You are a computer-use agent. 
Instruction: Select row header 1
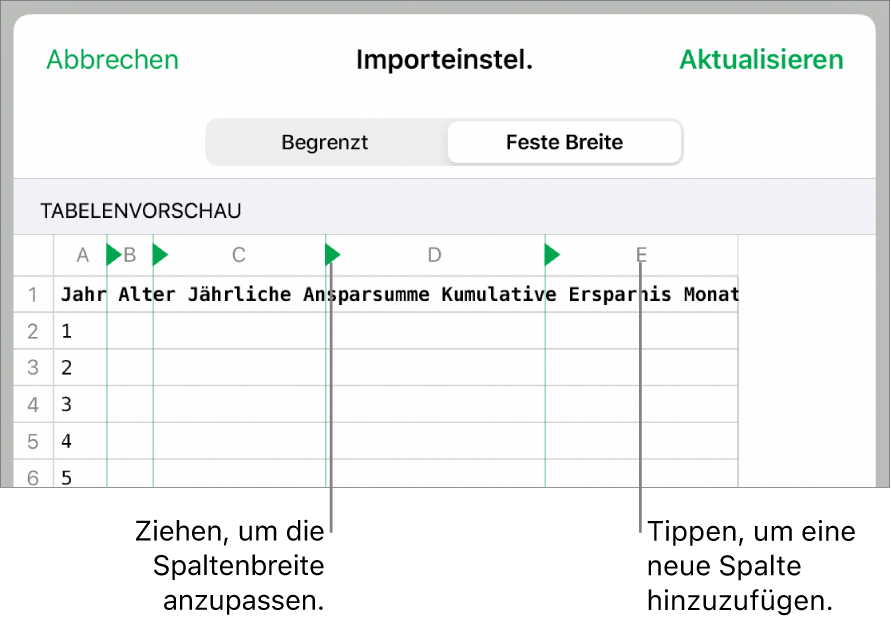[x=33, y=294]
